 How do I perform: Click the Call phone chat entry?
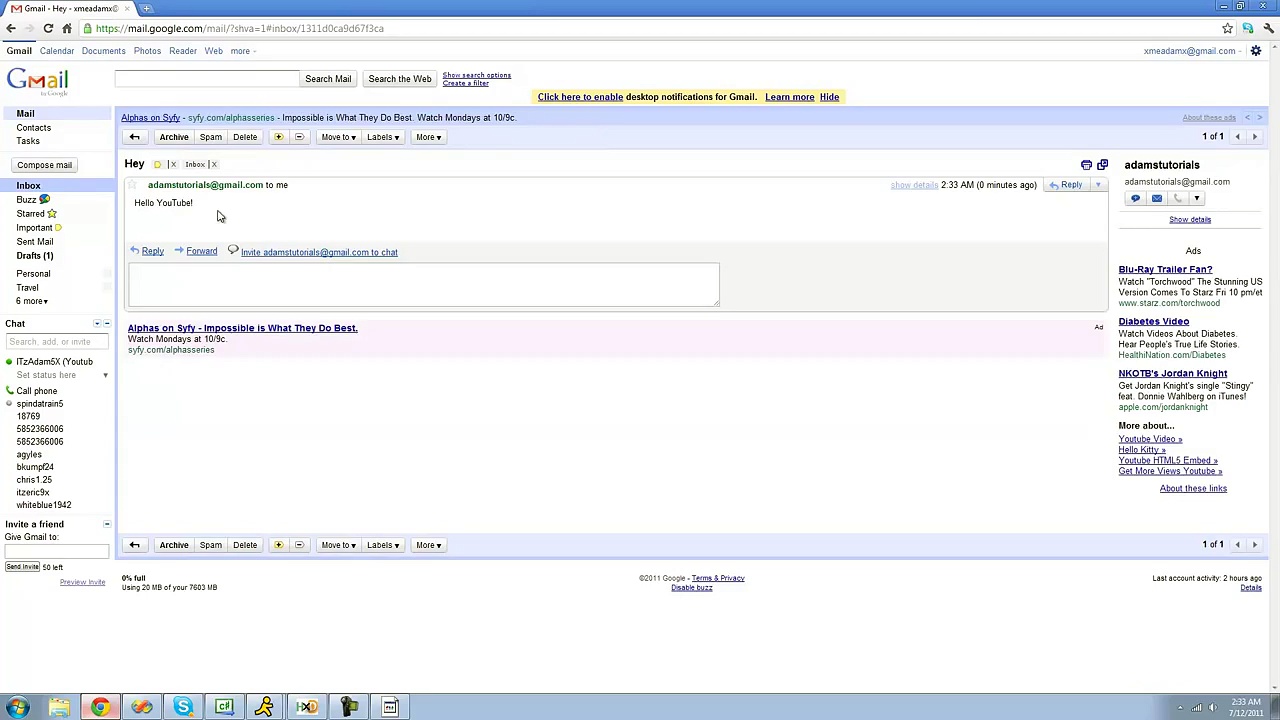[x=37, y=391]
